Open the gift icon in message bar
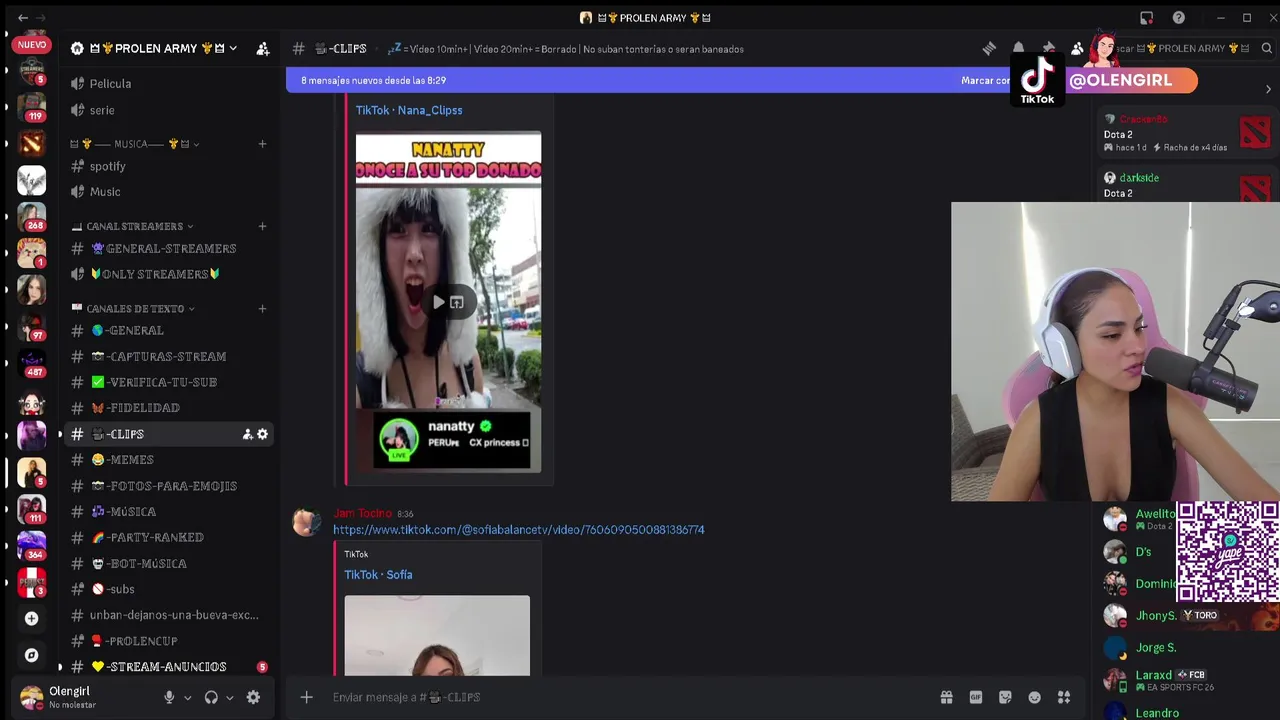1280x720 pixels. click(946, 697)
